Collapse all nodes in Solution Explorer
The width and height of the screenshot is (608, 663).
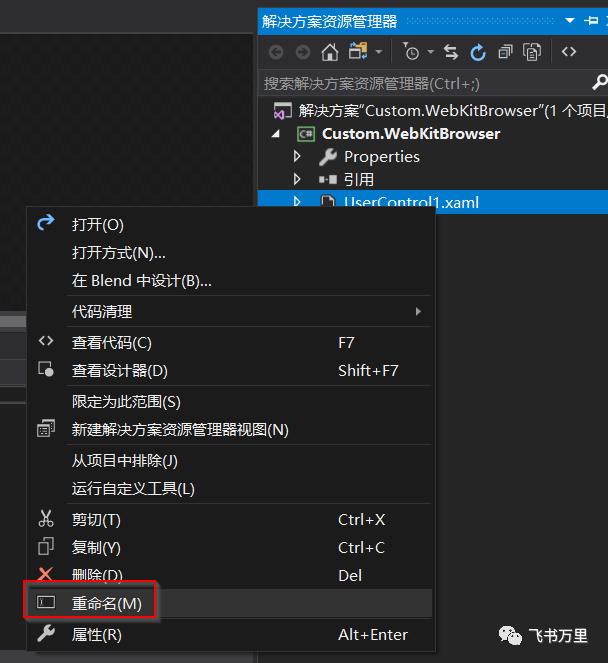505,52
